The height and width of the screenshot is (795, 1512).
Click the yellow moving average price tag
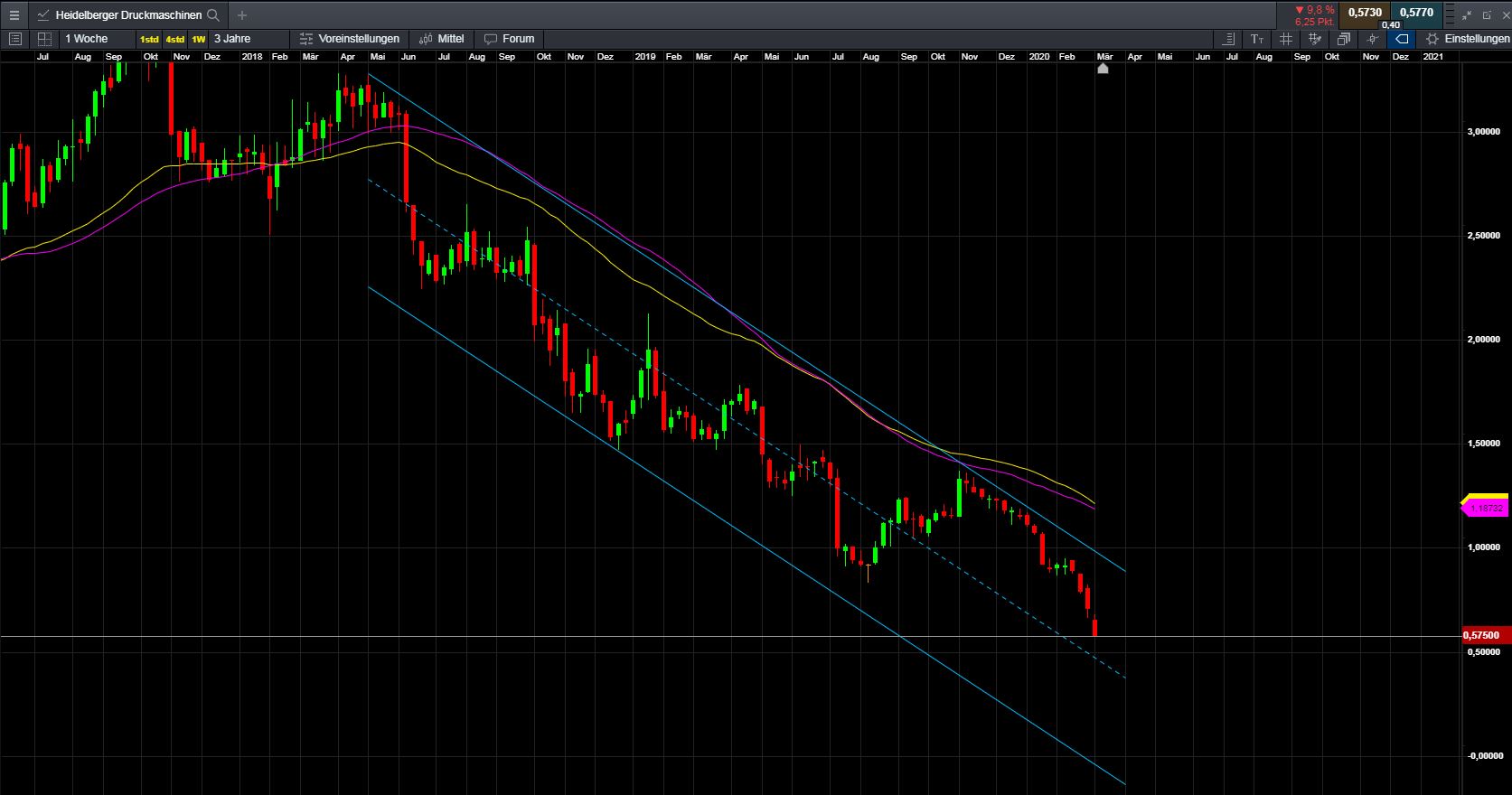pos(1486,497)
